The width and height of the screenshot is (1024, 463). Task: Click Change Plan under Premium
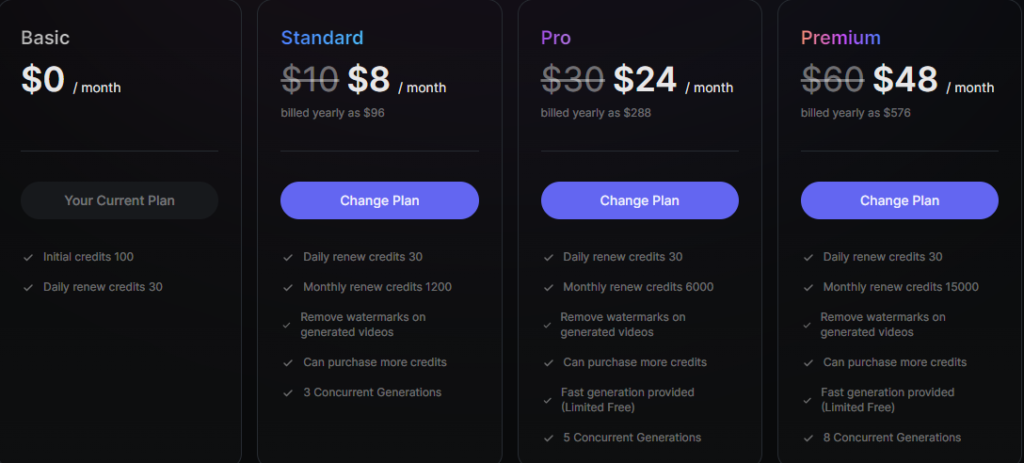[x=899, y=200]
